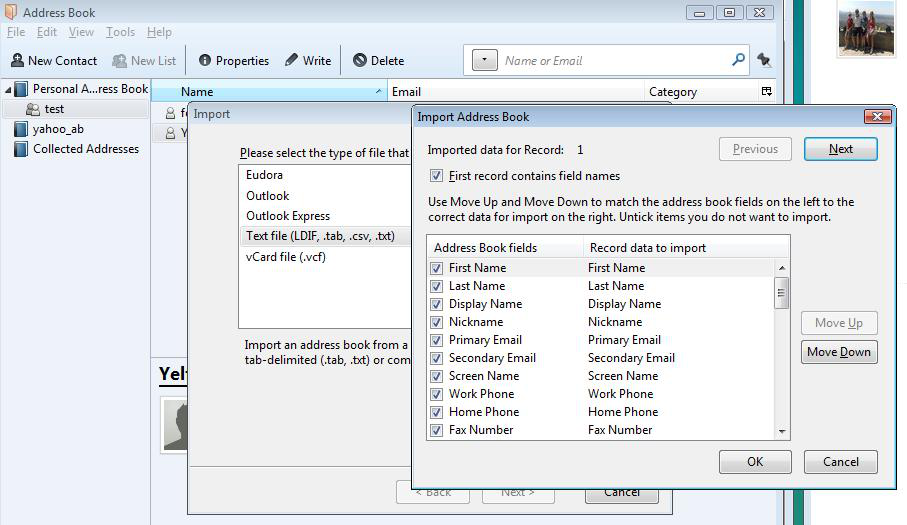The height and width of the screenshot is (525, 907).
Task: Select the test mailing list
Action: 53,109
